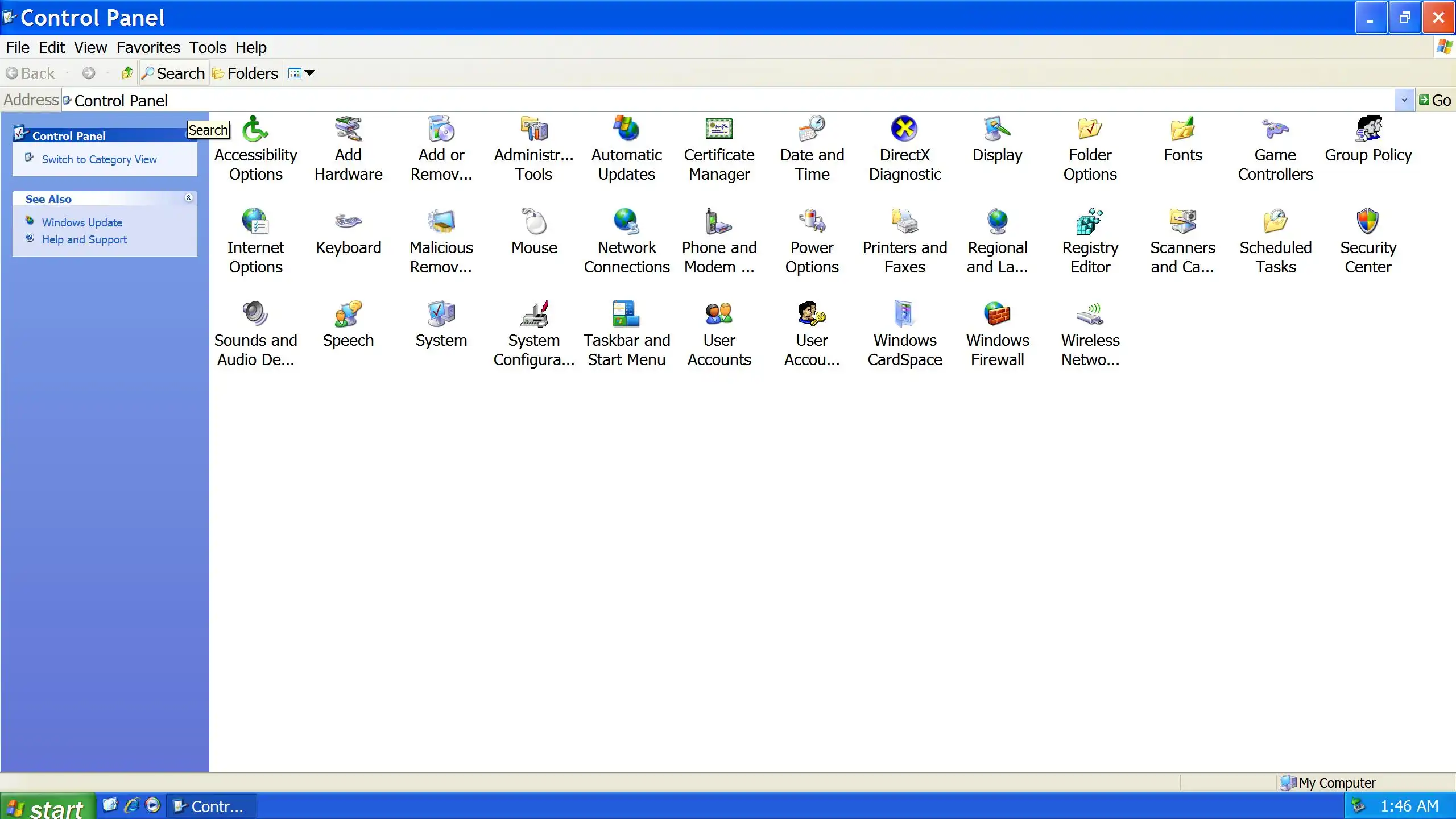
Task: Open the Network Connections icon
Action: pos(626,222)
